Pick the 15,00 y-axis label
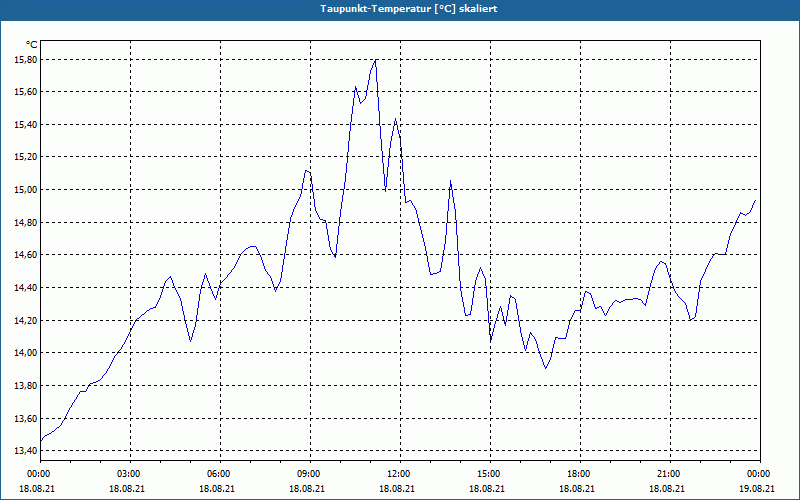Viewport: 800px width, 500px height. 26,190
